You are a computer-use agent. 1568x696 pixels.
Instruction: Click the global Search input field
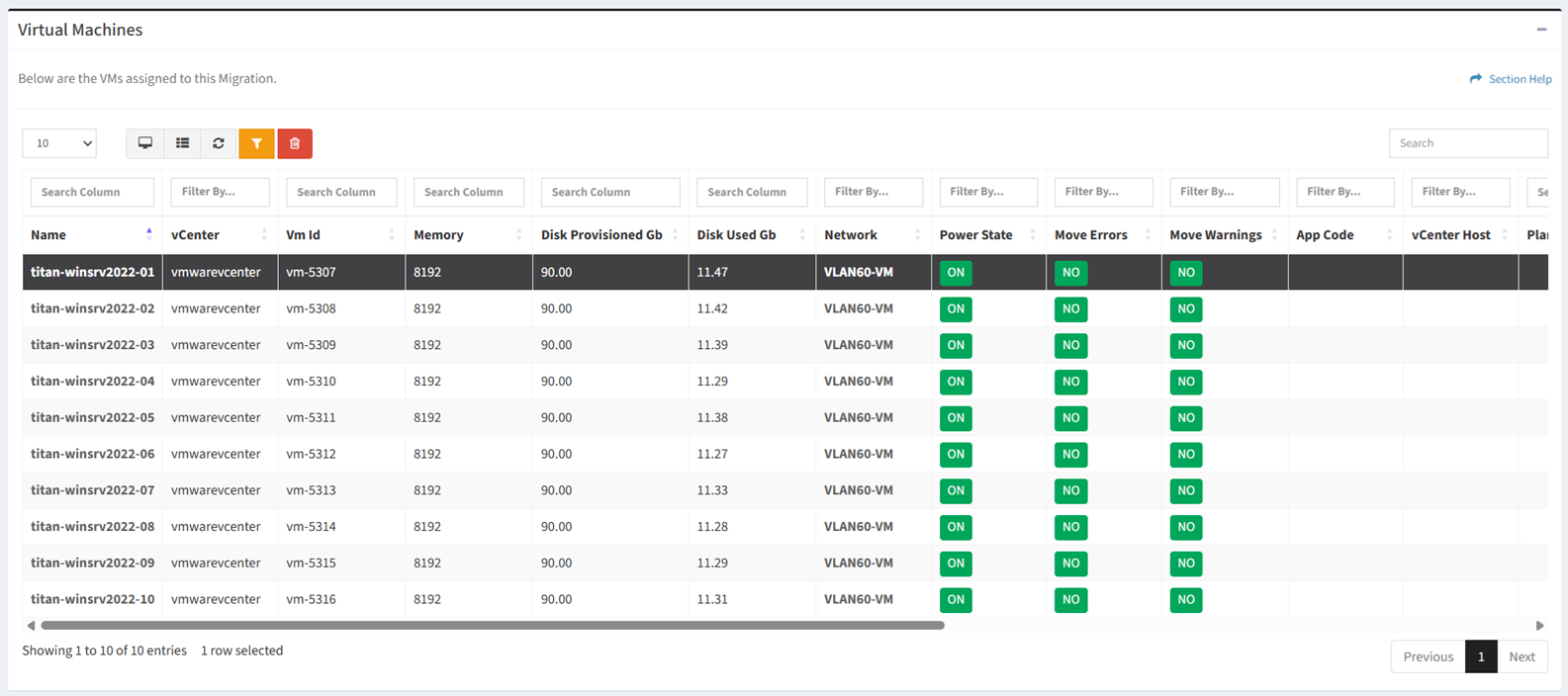(1467, 143)
